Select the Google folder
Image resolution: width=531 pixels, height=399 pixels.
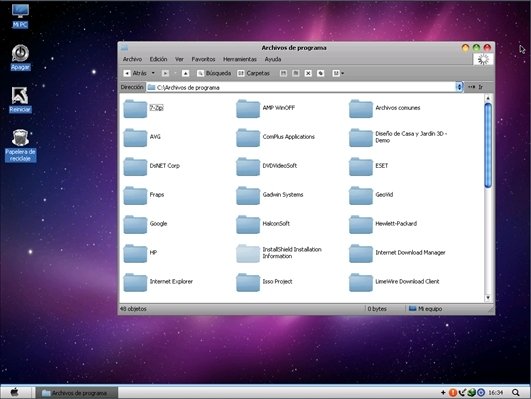tap(145, 224)
